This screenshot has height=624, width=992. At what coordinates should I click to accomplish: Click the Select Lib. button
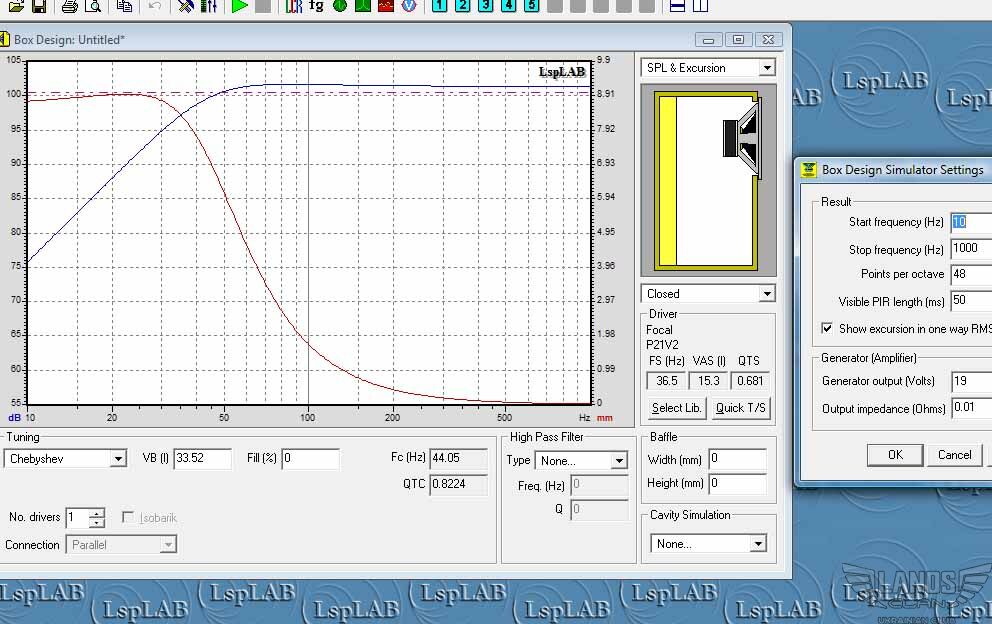click(676, 408)
